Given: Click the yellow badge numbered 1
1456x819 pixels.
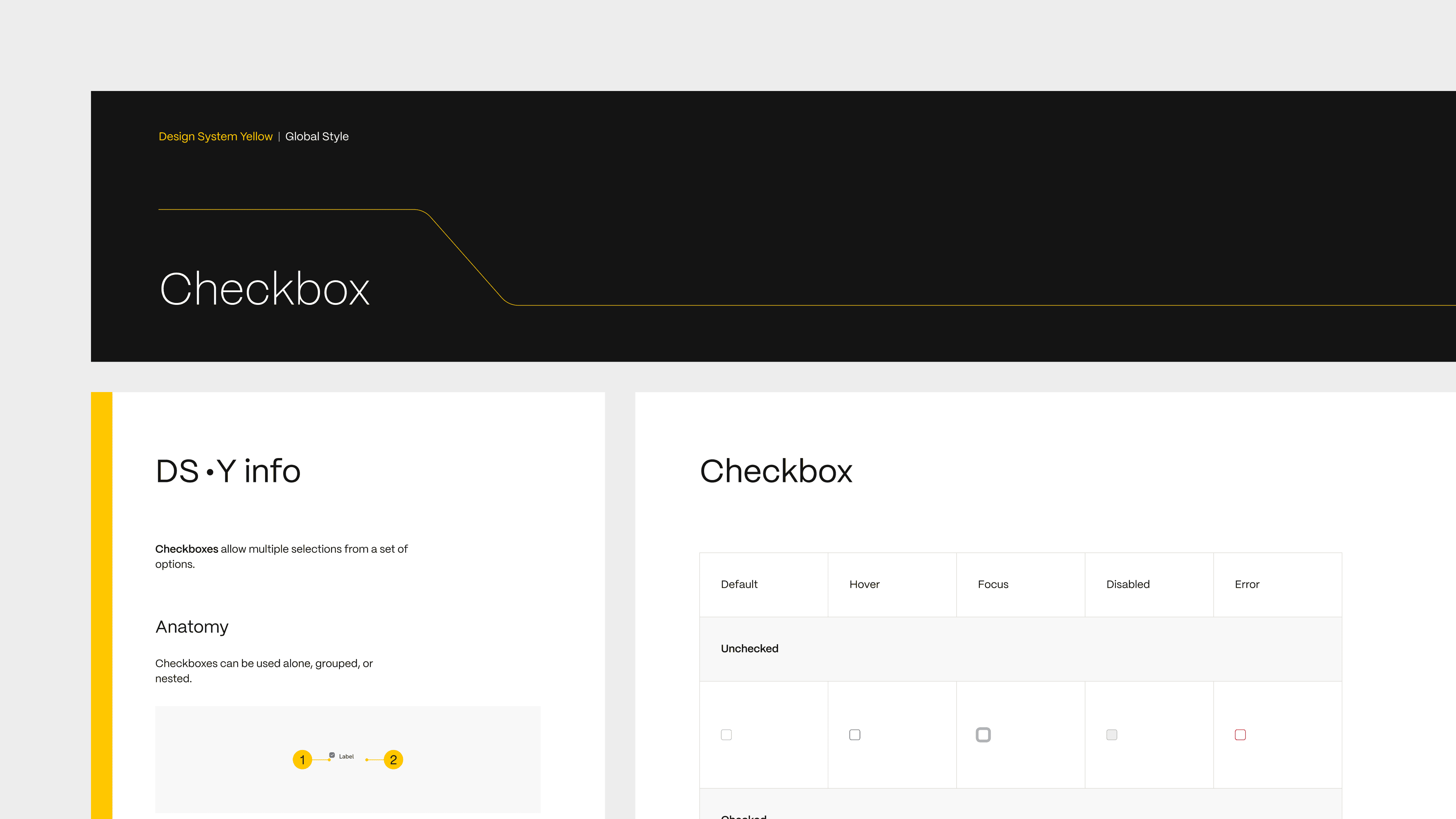Looking at the screenshot, I should coord(303,759).
